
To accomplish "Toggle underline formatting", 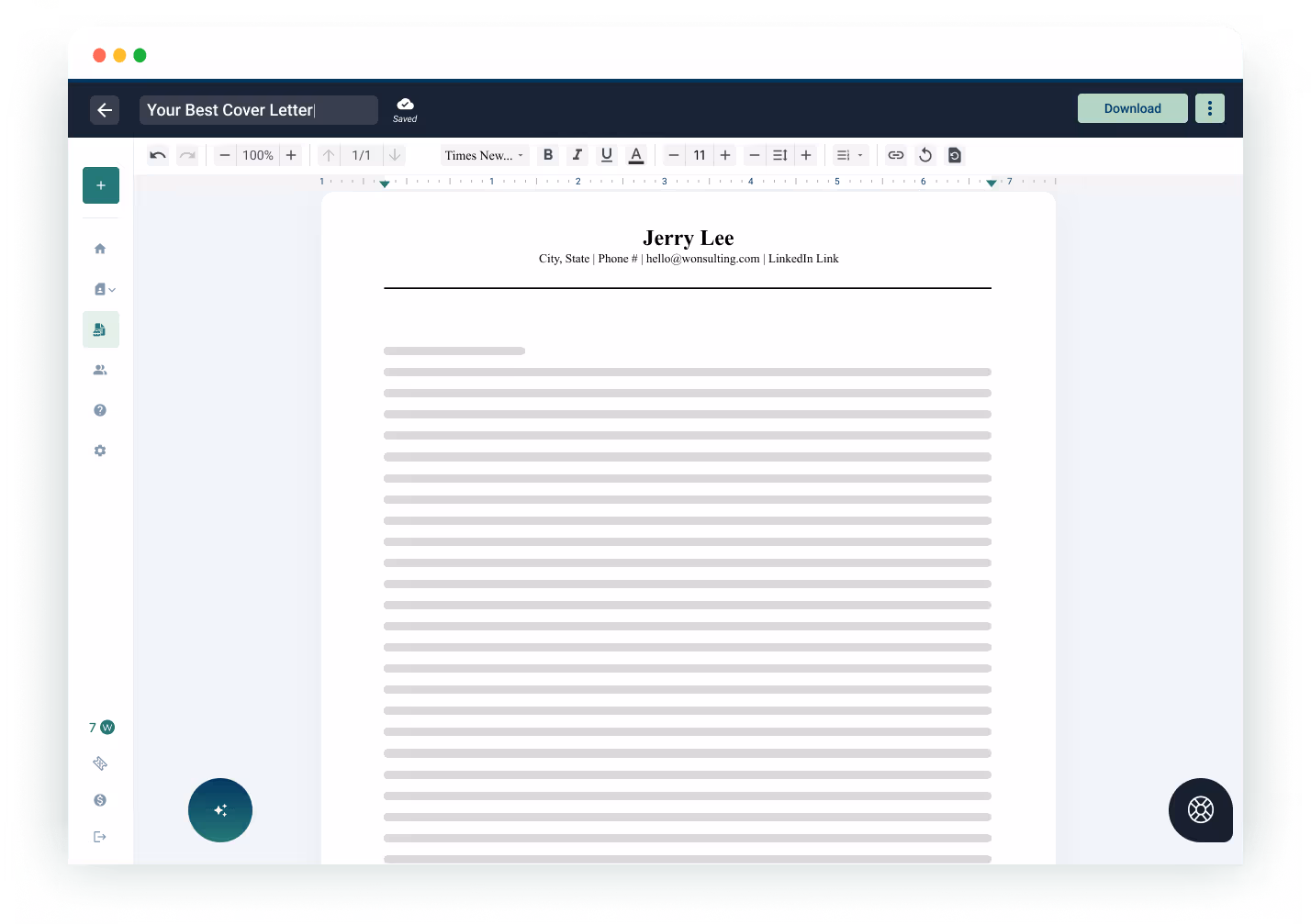I will point(607,155).
